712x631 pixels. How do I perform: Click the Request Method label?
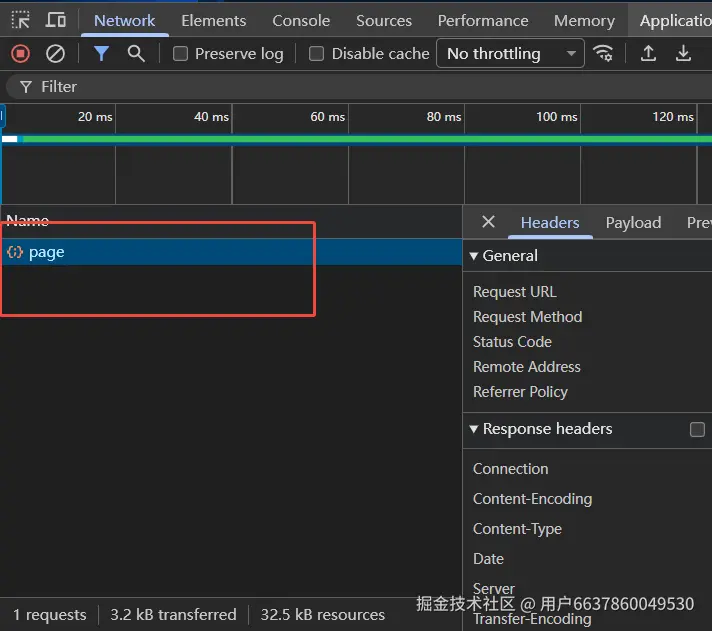(x=527, y=317)
